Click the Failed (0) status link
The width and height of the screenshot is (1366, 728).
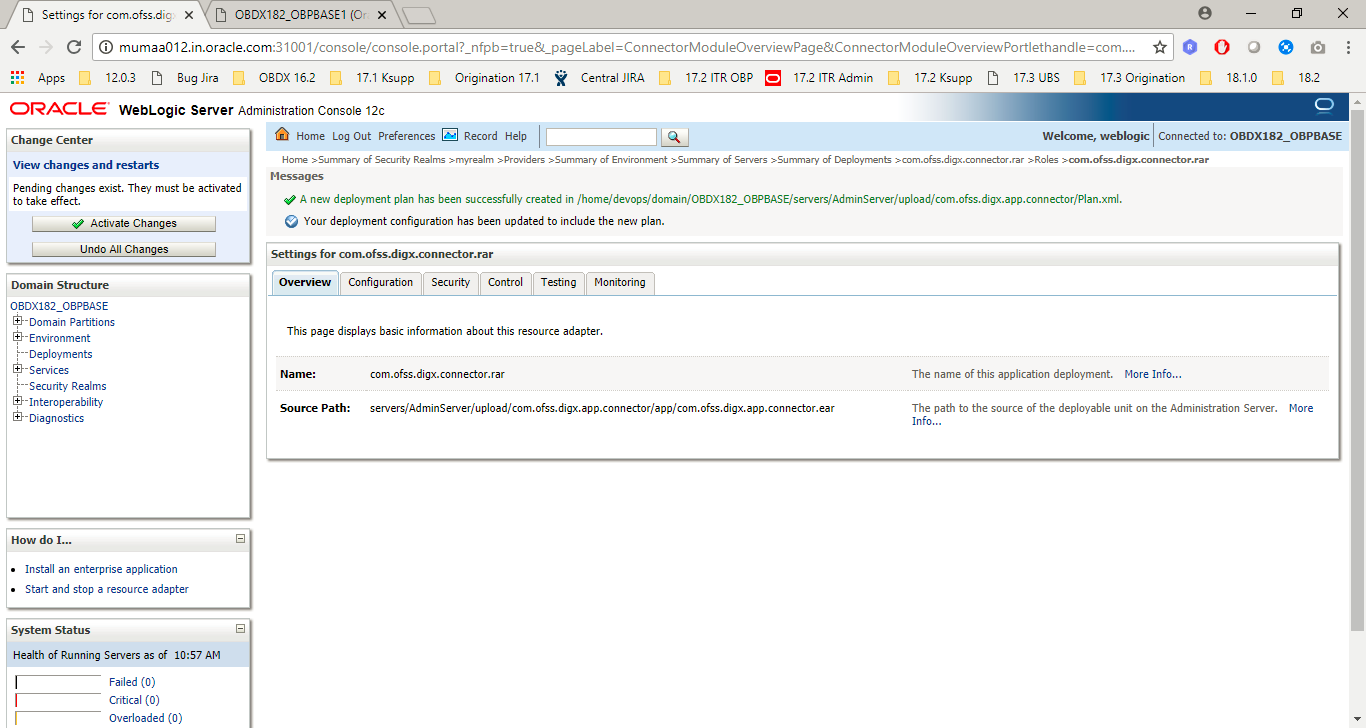coord(132,682)
